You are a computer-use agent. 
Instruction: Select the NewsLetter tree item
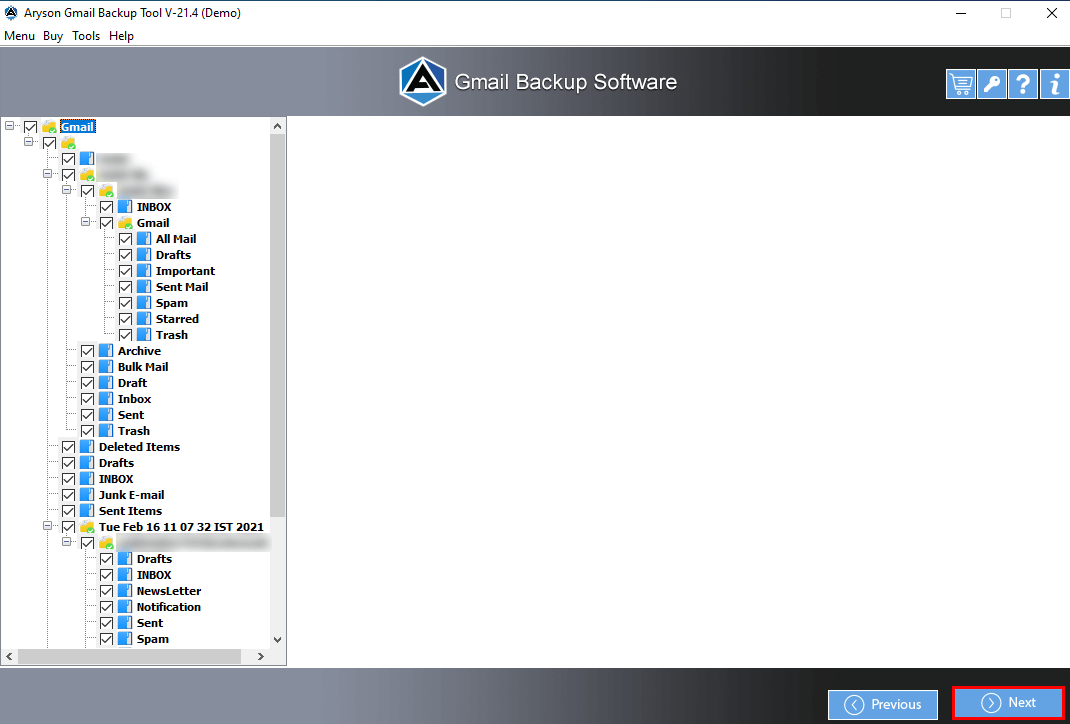[169, 591]
